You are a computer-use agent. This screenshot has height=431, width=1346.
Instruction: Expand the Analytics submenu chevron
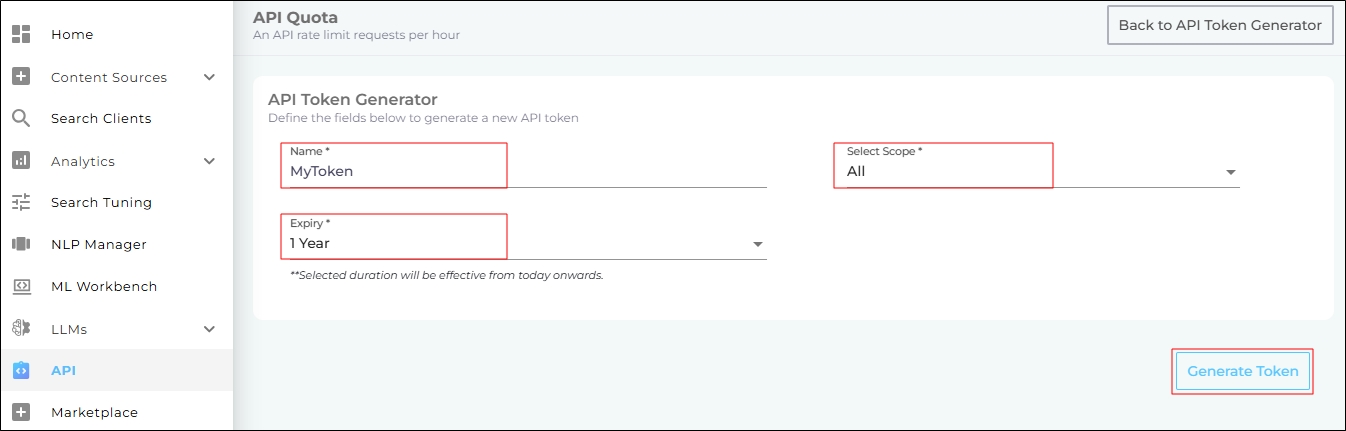[209, 161]
